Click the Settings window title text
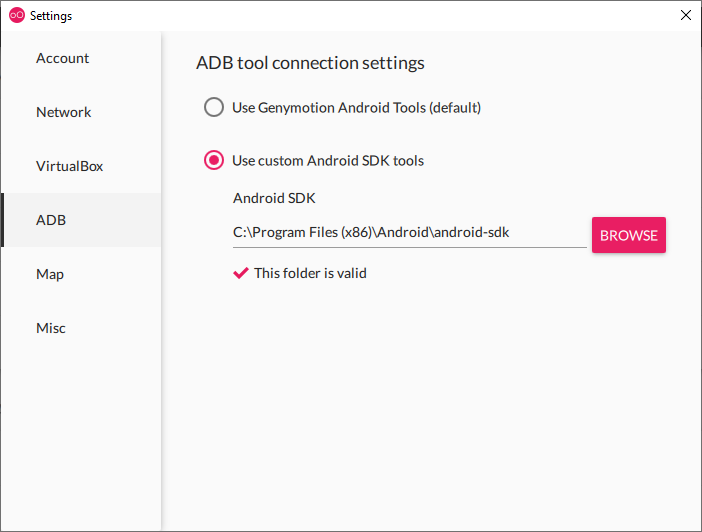 tap(51, 16)
